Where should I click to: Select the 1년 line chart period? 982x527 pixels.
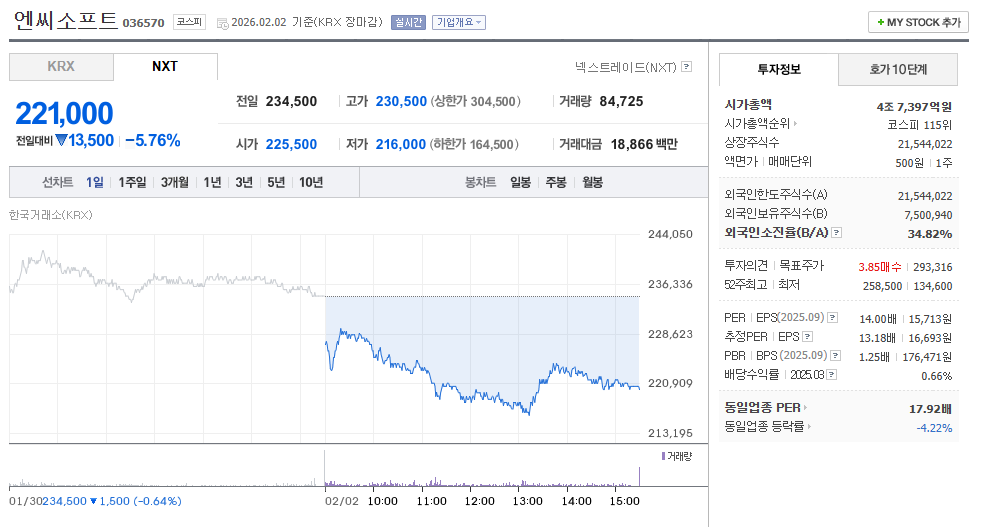coord(212,182)
